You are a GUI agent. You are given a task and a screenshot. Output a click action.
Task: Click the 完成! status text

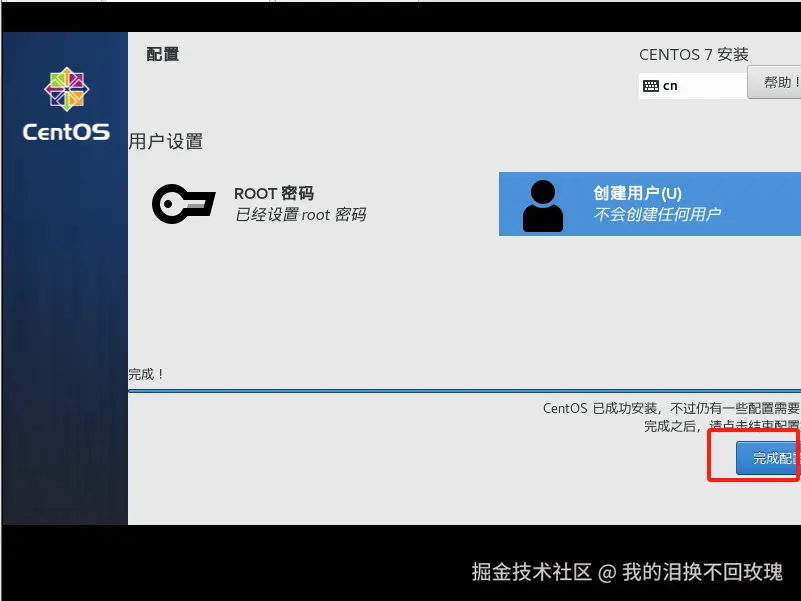148,372
